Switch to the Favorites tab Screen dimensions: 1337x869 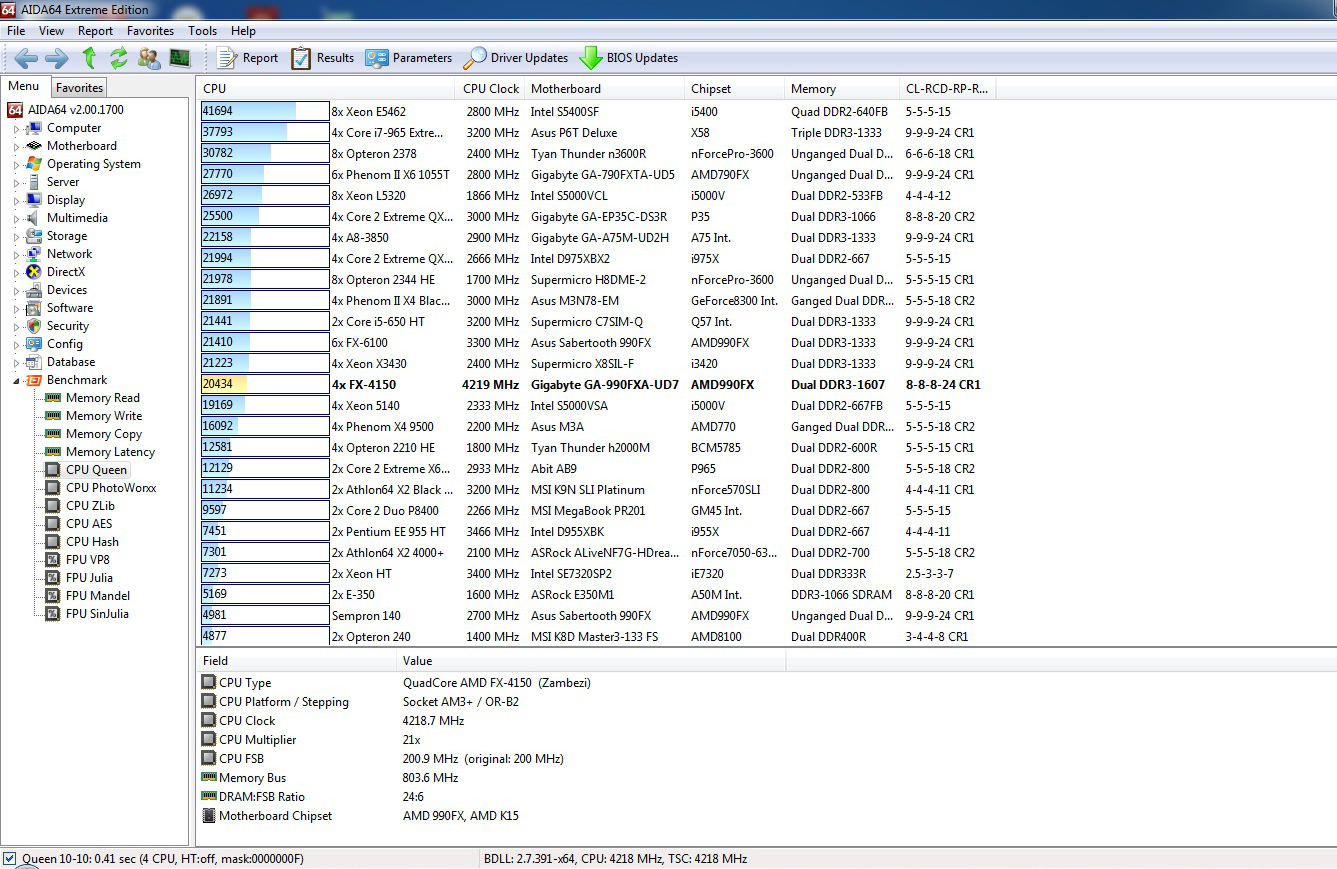[x=79, y=88]
